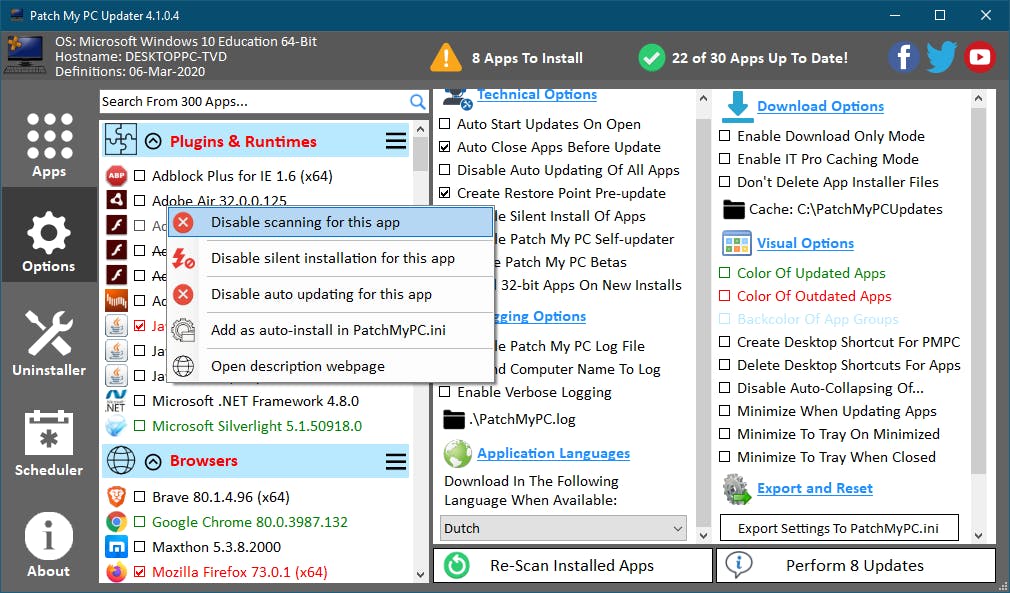The image size is (1010, 593).
Task: Open Plugins & Runtimes hamburger menu
Action: pyautogui.click(x=395, y=141)
